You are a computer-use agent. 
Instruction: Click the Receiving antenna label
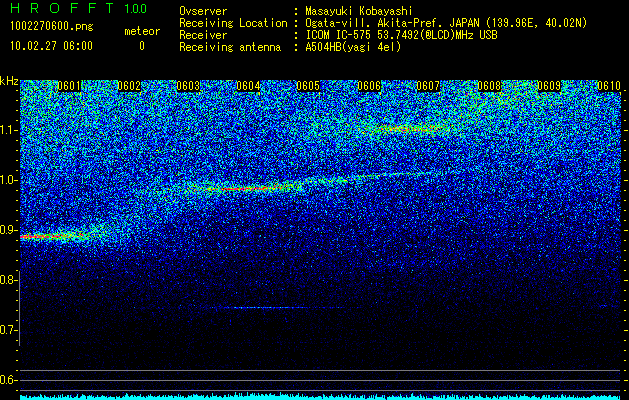pyautogui.click(x=230, y=47)
